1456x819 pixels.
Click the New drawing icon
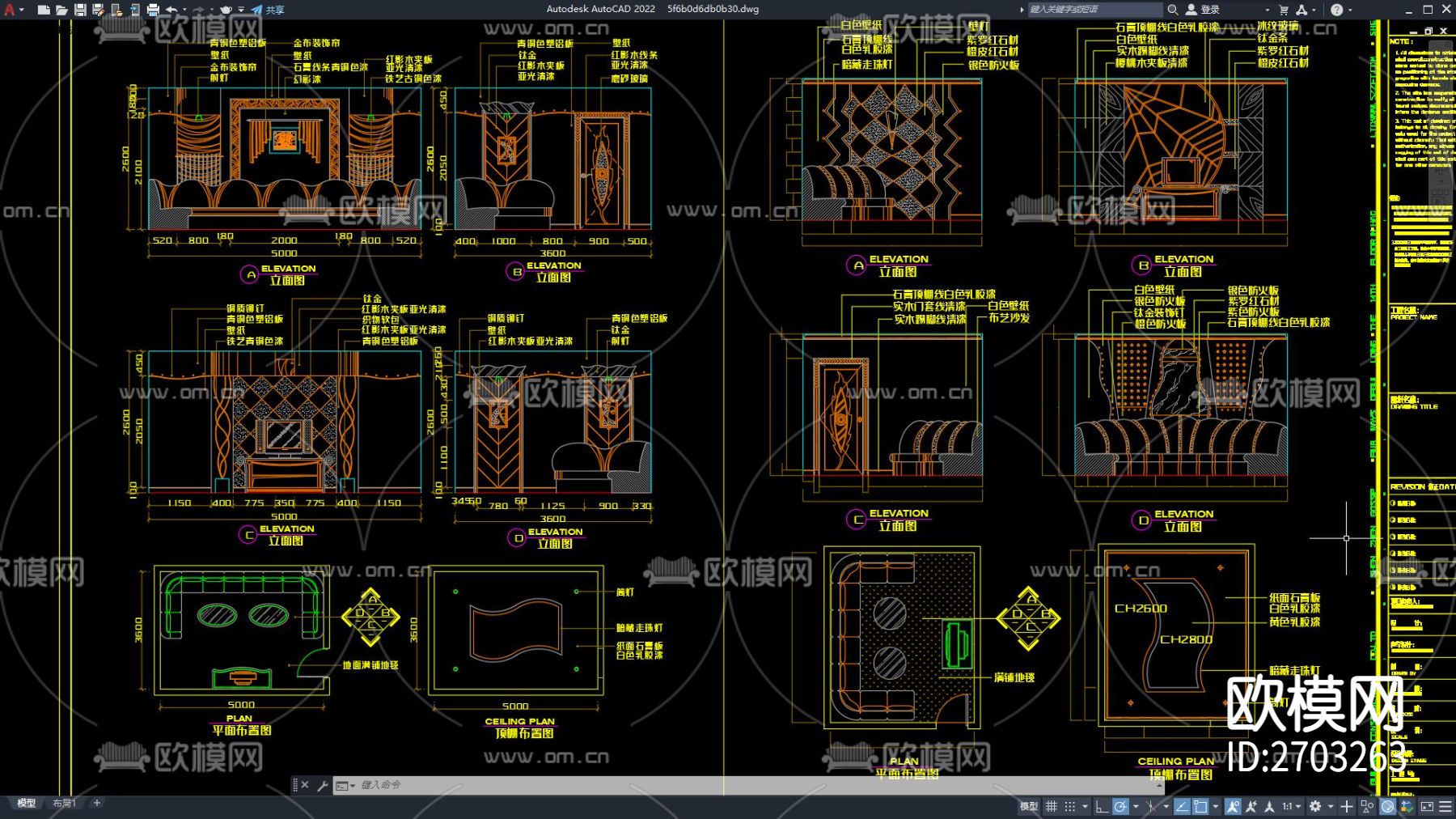pyautogui.click(x=44, y=10)
